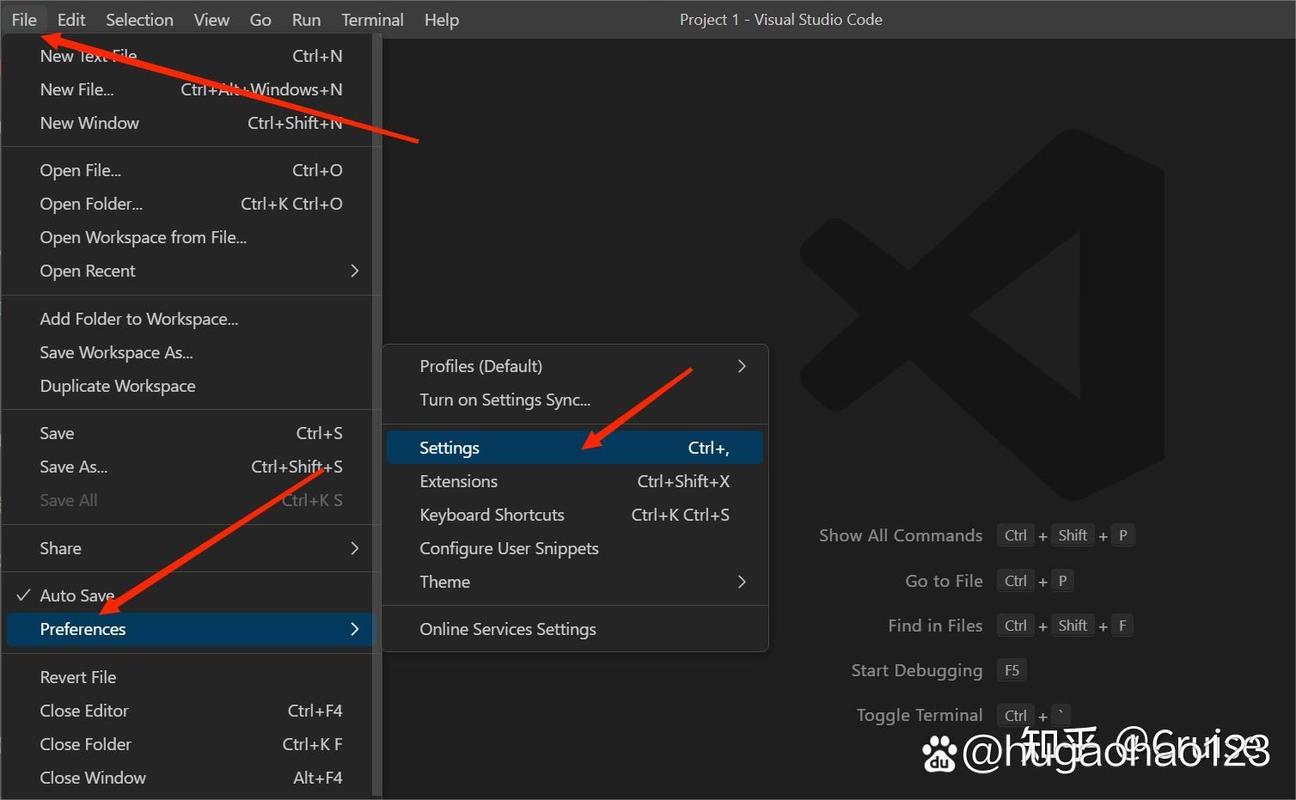Select "Keyboard Shortcuts"
This screenshot has height=800, width=1296.
point(492,514)
